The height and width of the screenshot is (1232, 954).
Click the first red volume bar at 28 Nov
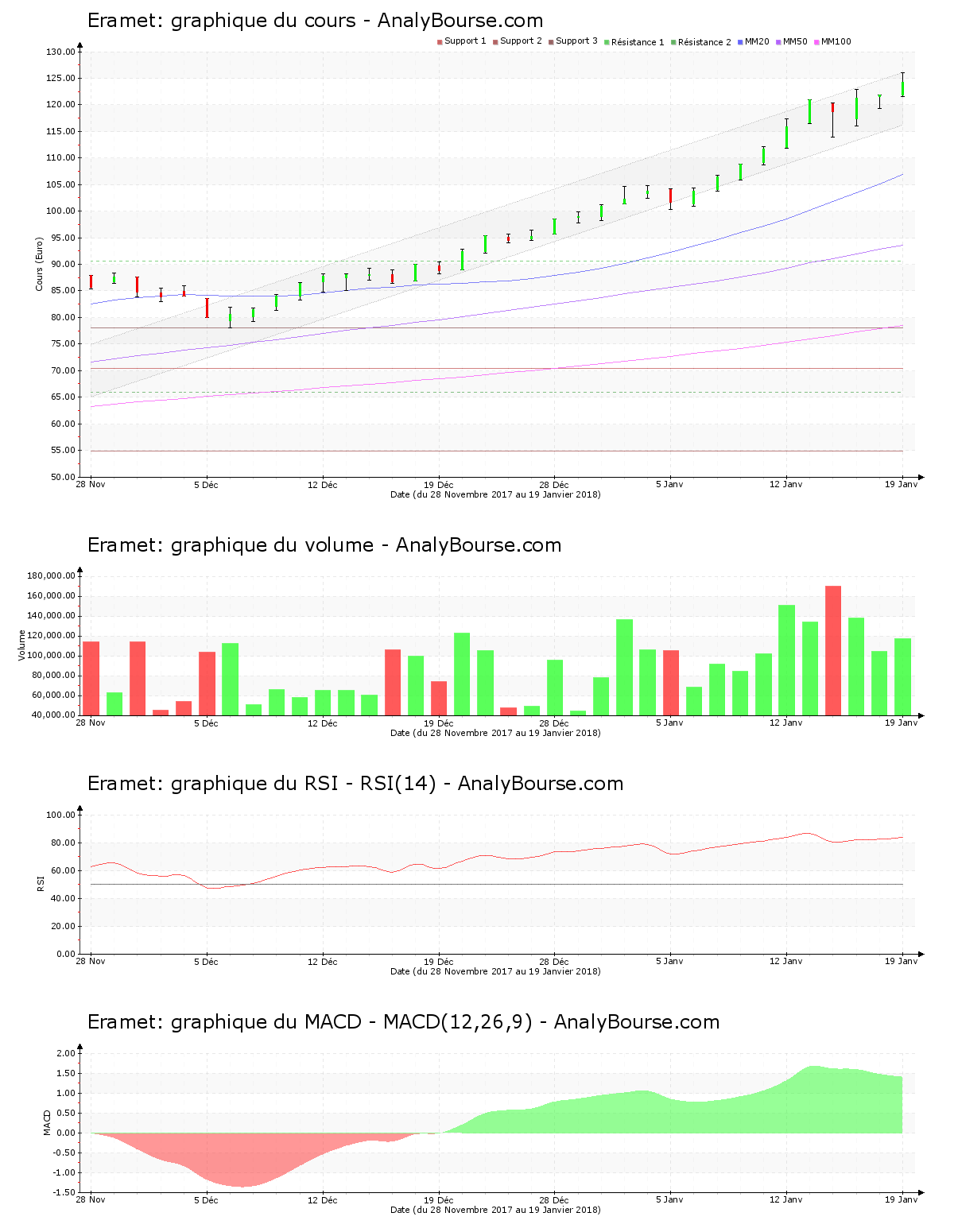pyautogui.click(x=91, y=678)
